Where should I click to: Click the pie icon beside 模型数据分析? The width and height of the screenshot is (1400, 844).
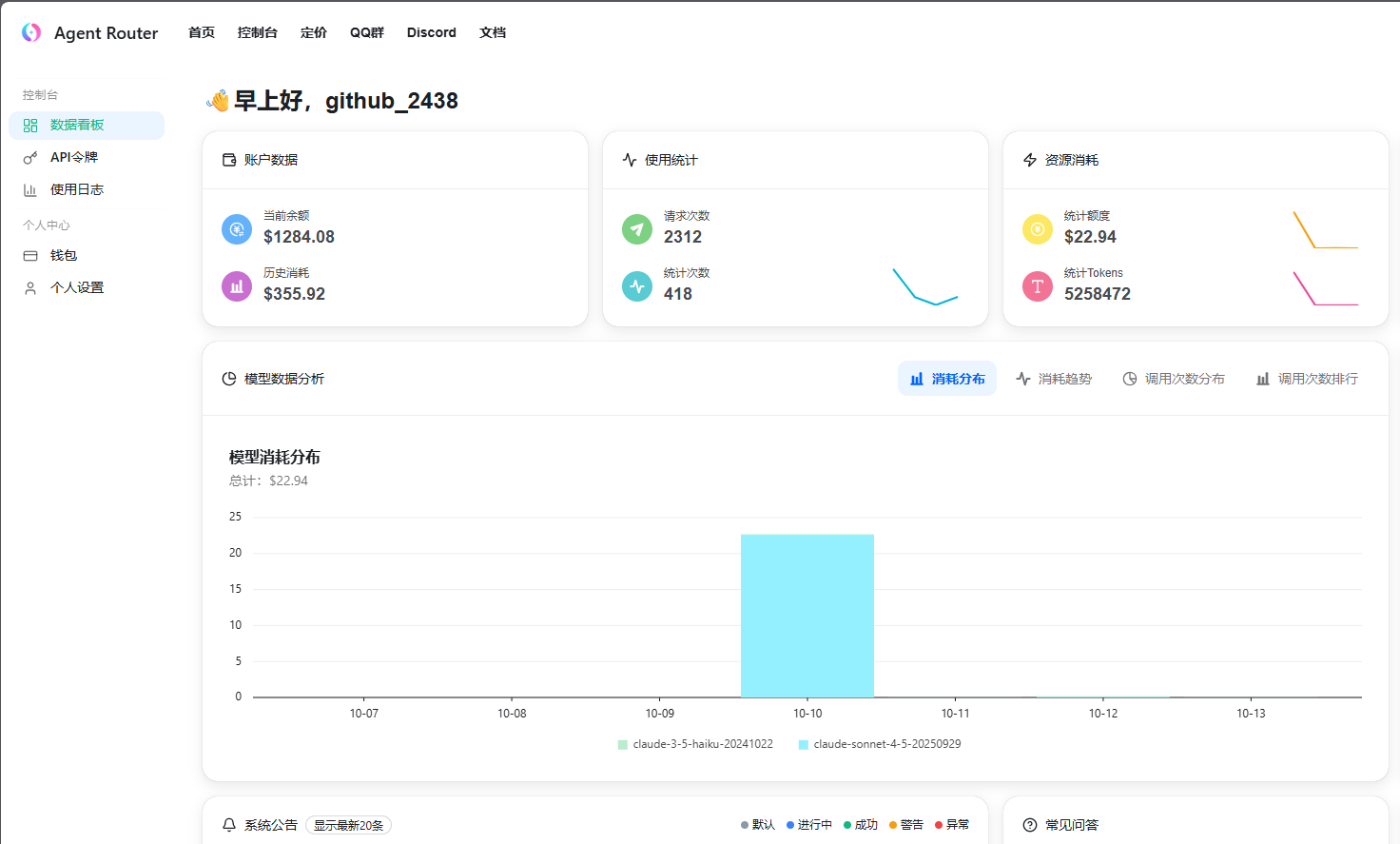229,379
